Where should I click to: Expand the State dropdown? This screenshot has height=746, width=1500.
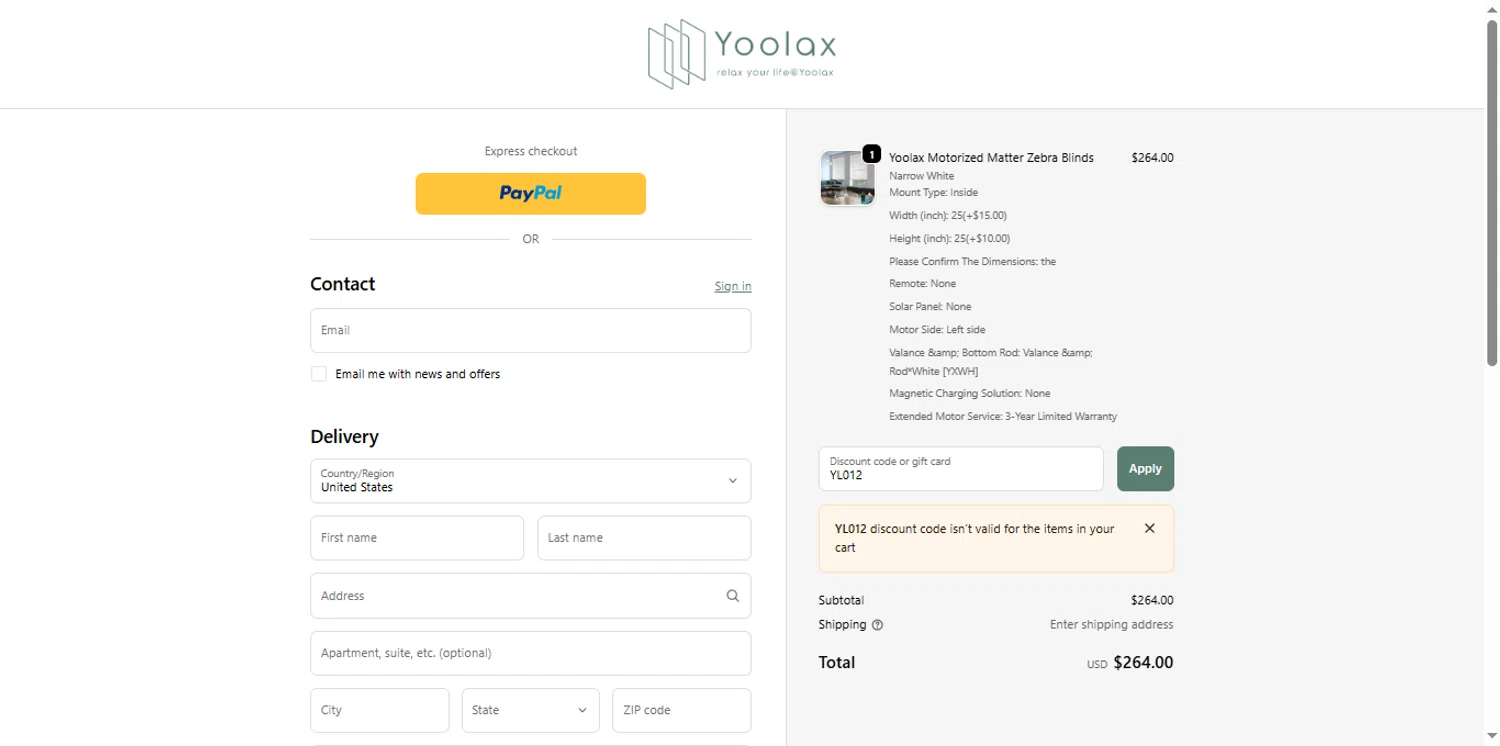[x=531, y=710]
